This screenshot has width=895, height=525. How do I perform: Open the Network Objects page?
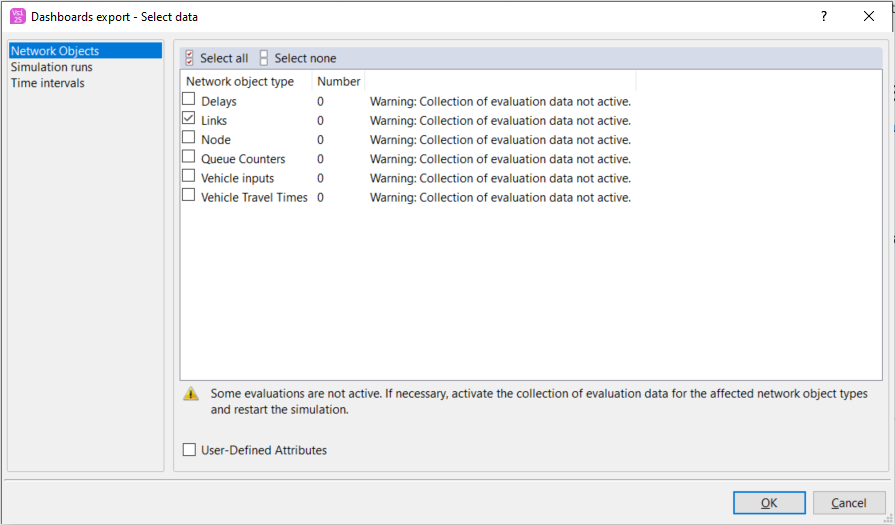click(55, 51)
